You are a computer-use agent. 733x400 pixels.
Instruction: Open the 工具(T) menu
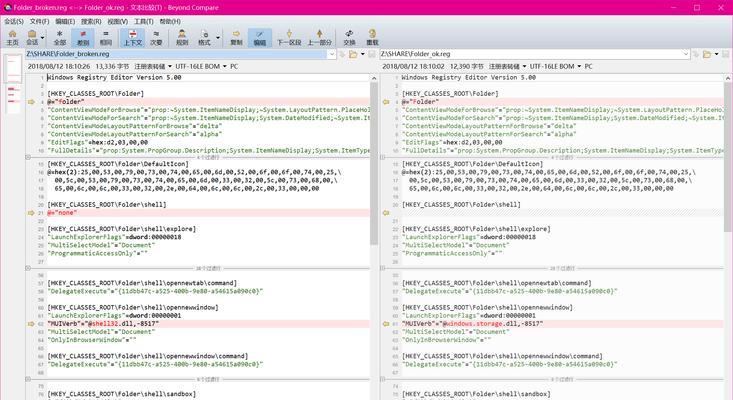click(x=144, y=21)
